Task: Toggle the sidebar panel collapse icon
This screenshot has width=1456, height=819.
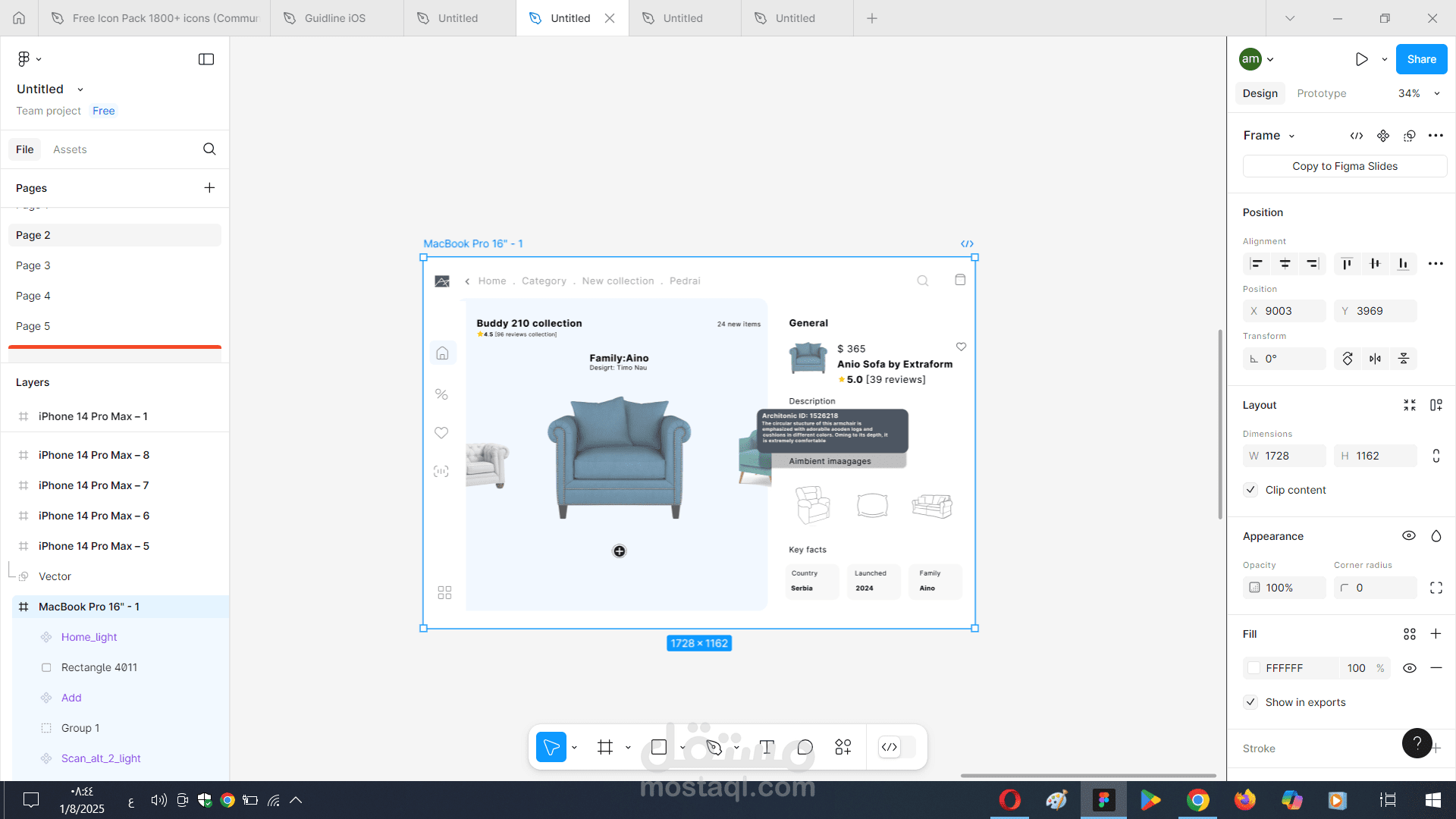Action: pos(206,59)
